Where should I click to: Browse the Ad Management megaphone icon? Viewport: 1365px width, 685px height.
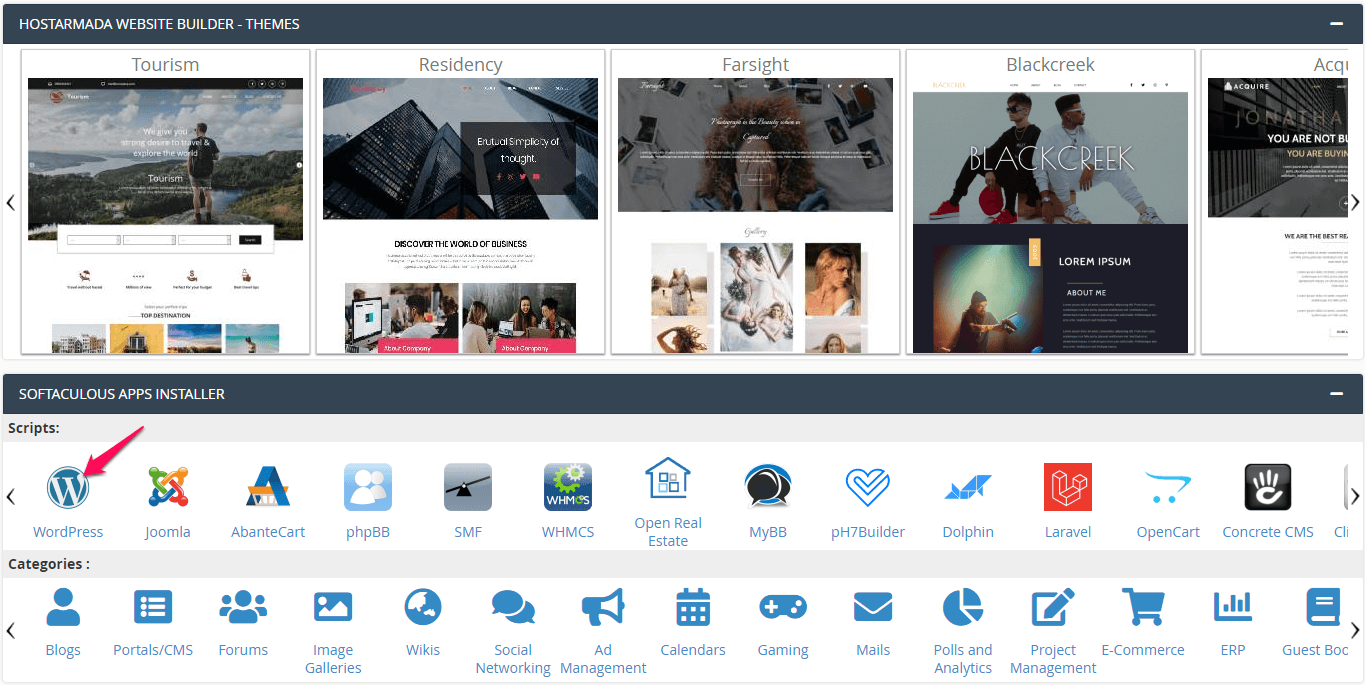(603, 607)
